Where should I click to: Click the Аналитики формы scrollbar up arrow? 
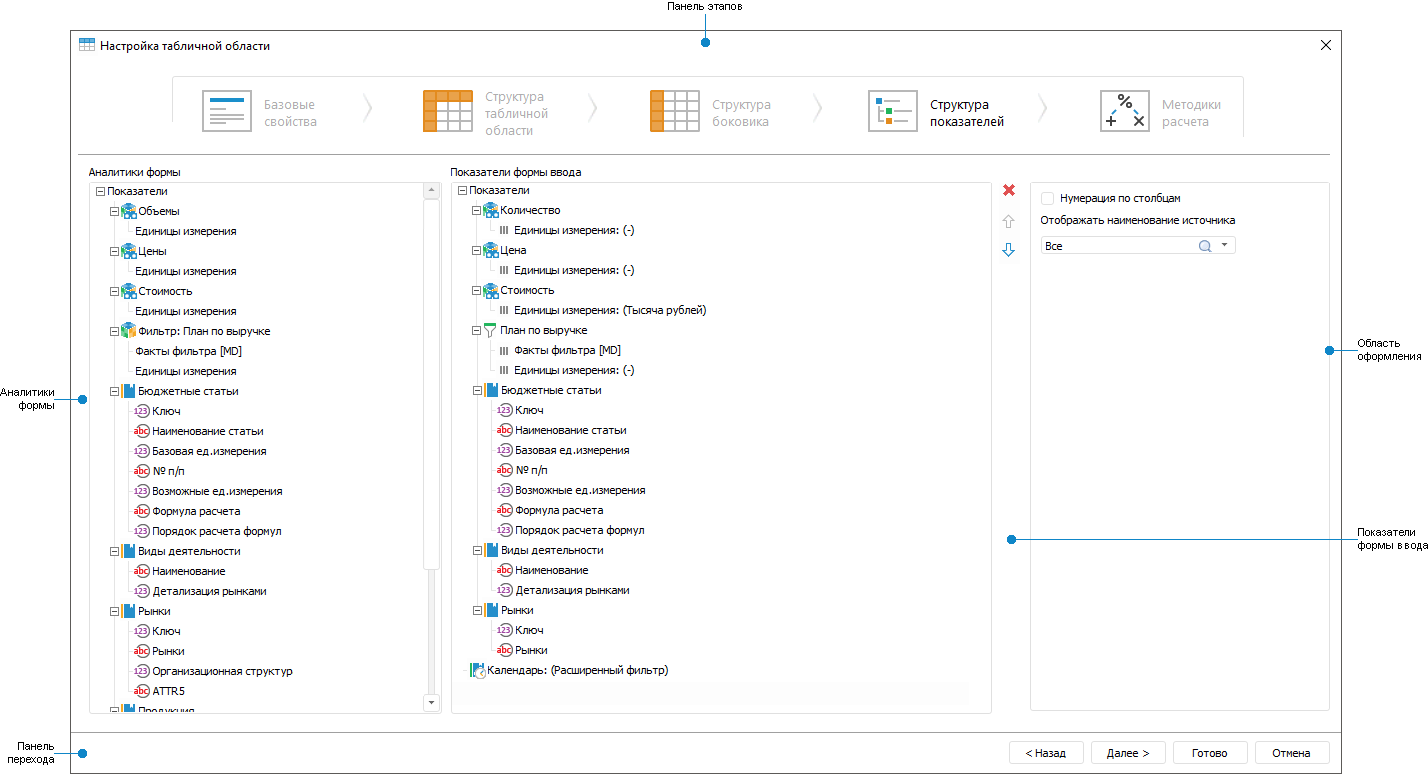(x=432, y=190)
